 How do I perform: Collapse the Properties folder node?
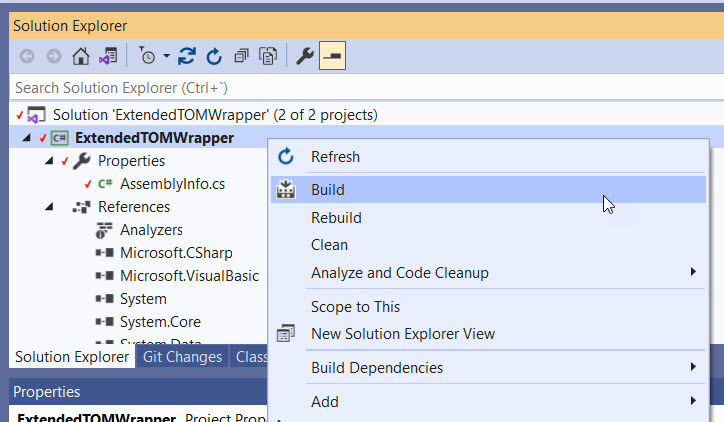(x=49, y=161)
